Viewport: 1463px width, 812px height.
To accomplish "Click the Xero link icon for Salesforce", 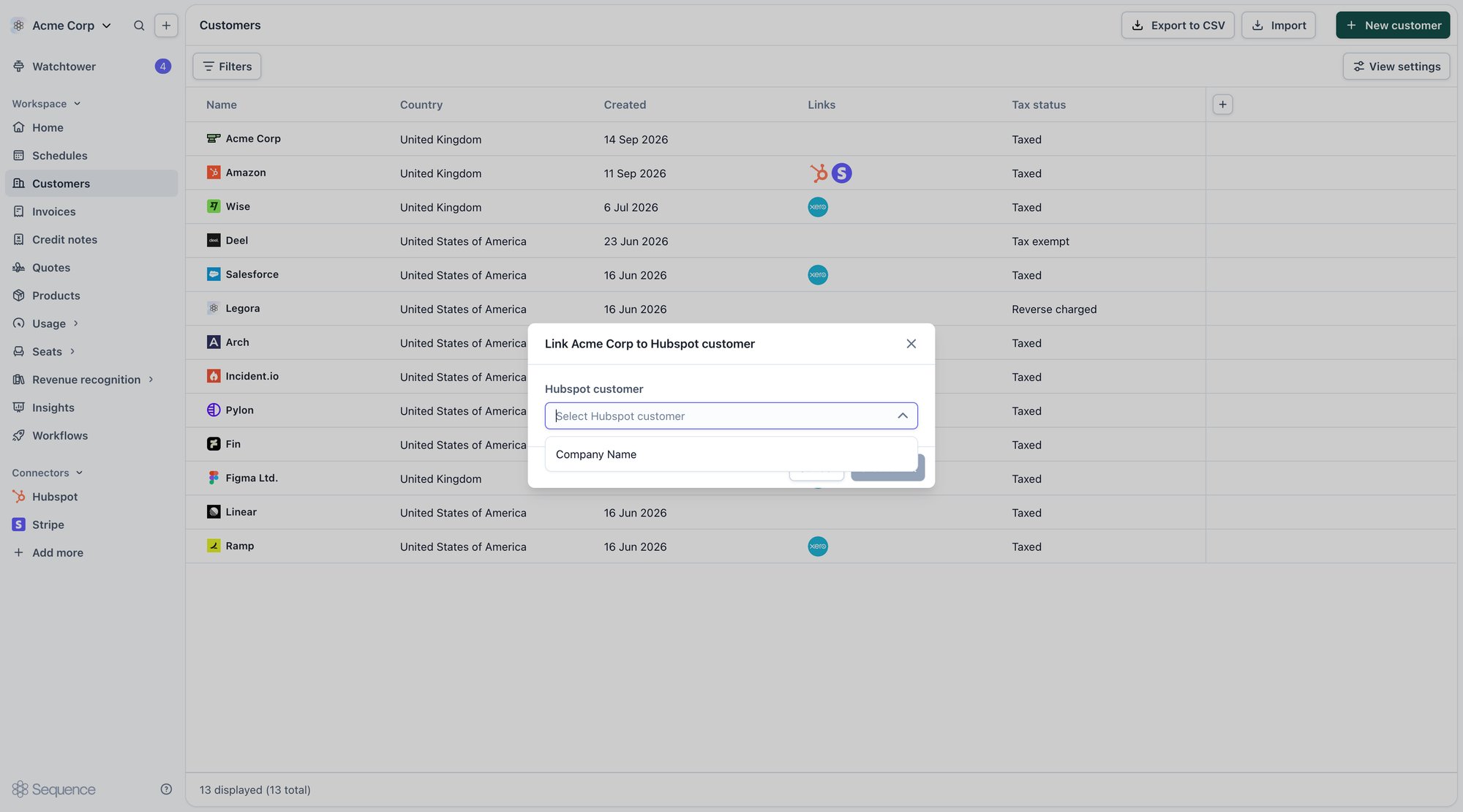I will point(818,275).
